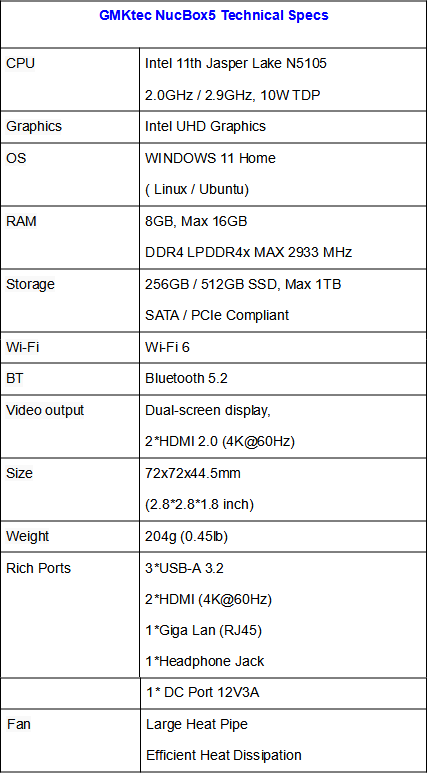Click the GMKtec NucBox5 Technical Specs title
The image size is (427, 773).
(x=214, y=15)
